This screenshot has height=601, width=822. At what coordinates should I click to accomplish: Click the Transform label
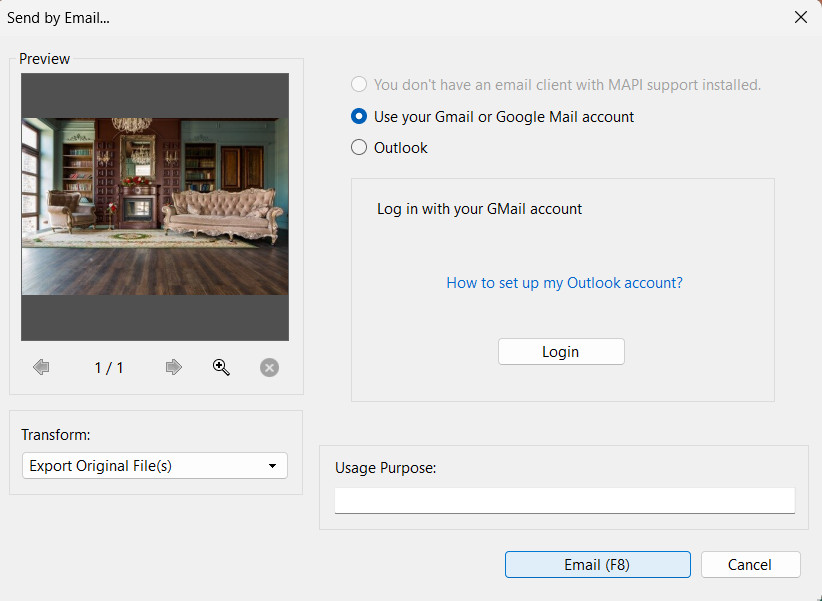[56, 435]
